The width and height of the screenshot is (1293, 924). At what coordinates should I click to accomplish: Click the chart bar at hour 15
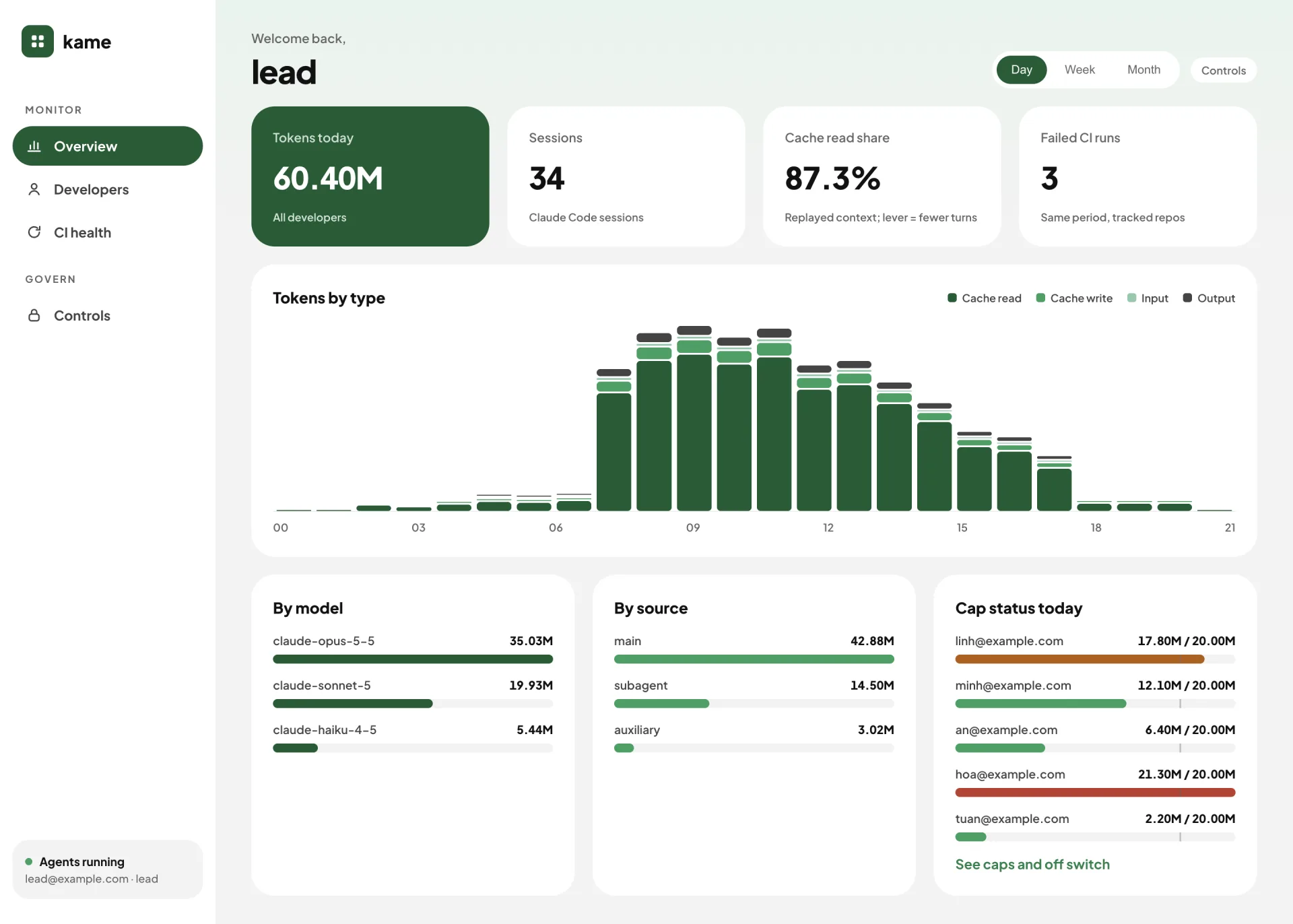click(974, 471)
